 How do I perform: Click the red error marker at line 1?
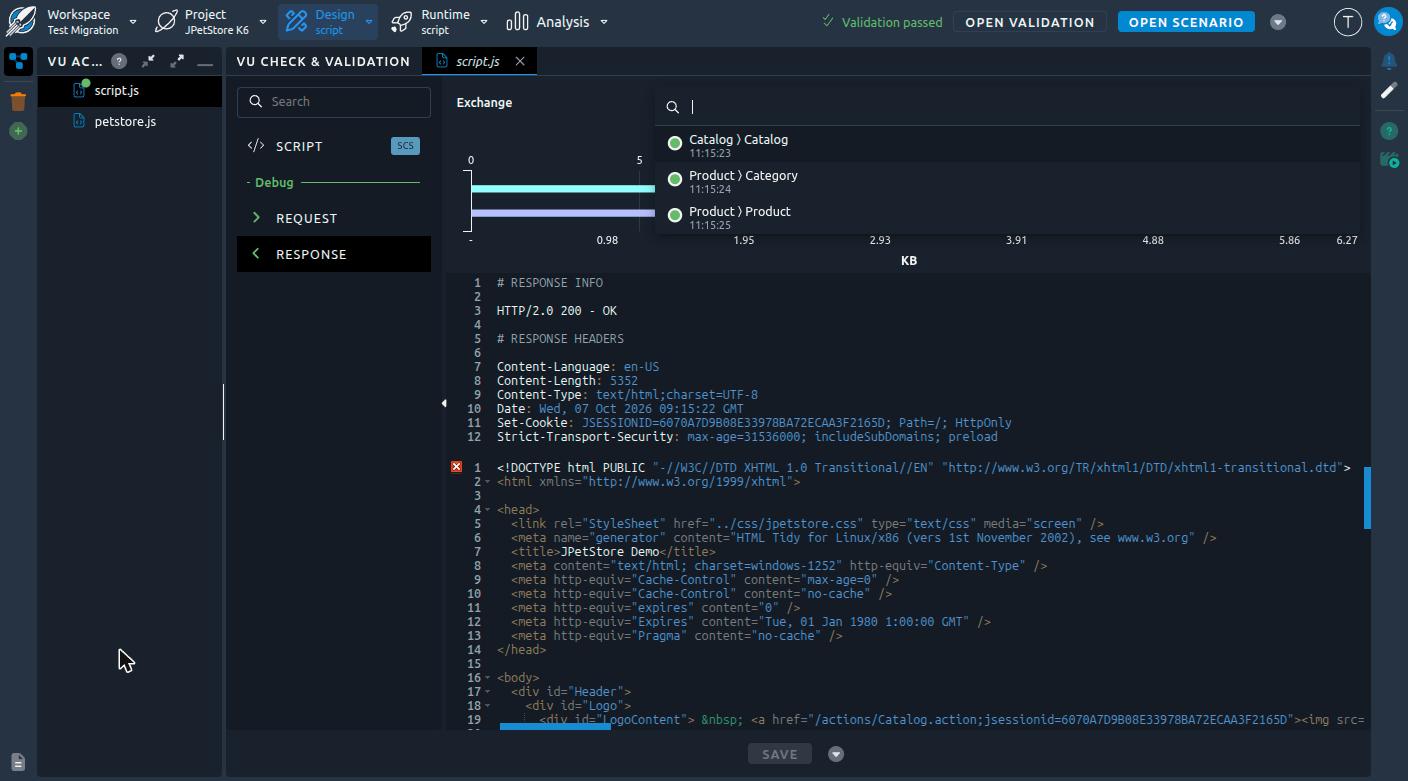(456, 467)
